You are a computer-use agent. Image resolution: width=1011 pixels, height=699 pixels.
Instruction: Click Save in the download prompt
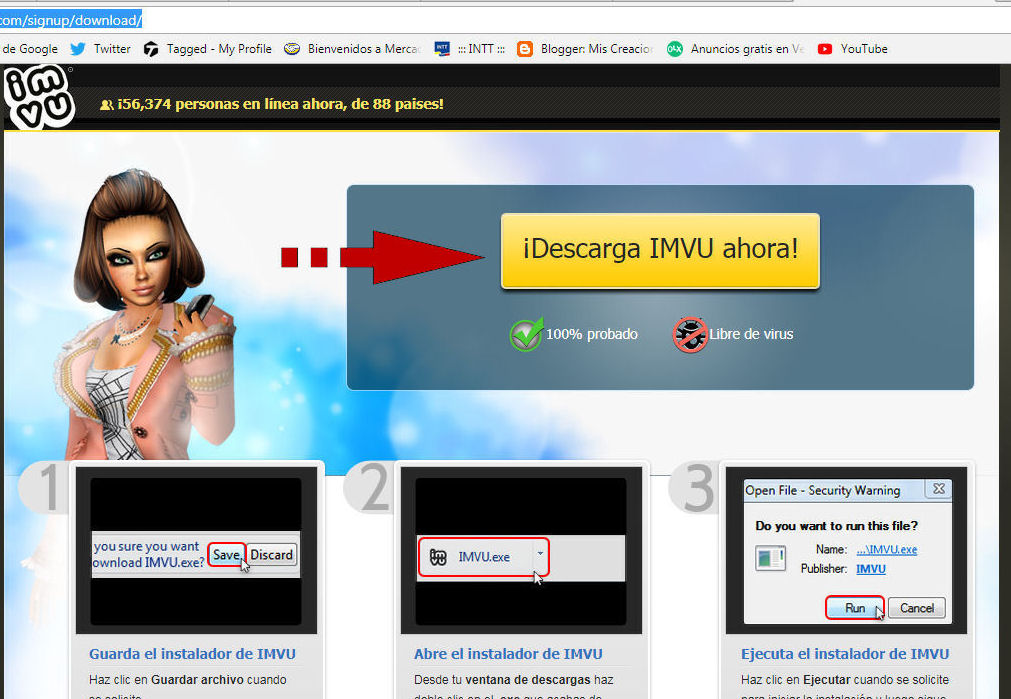click(x=227, y=555)
